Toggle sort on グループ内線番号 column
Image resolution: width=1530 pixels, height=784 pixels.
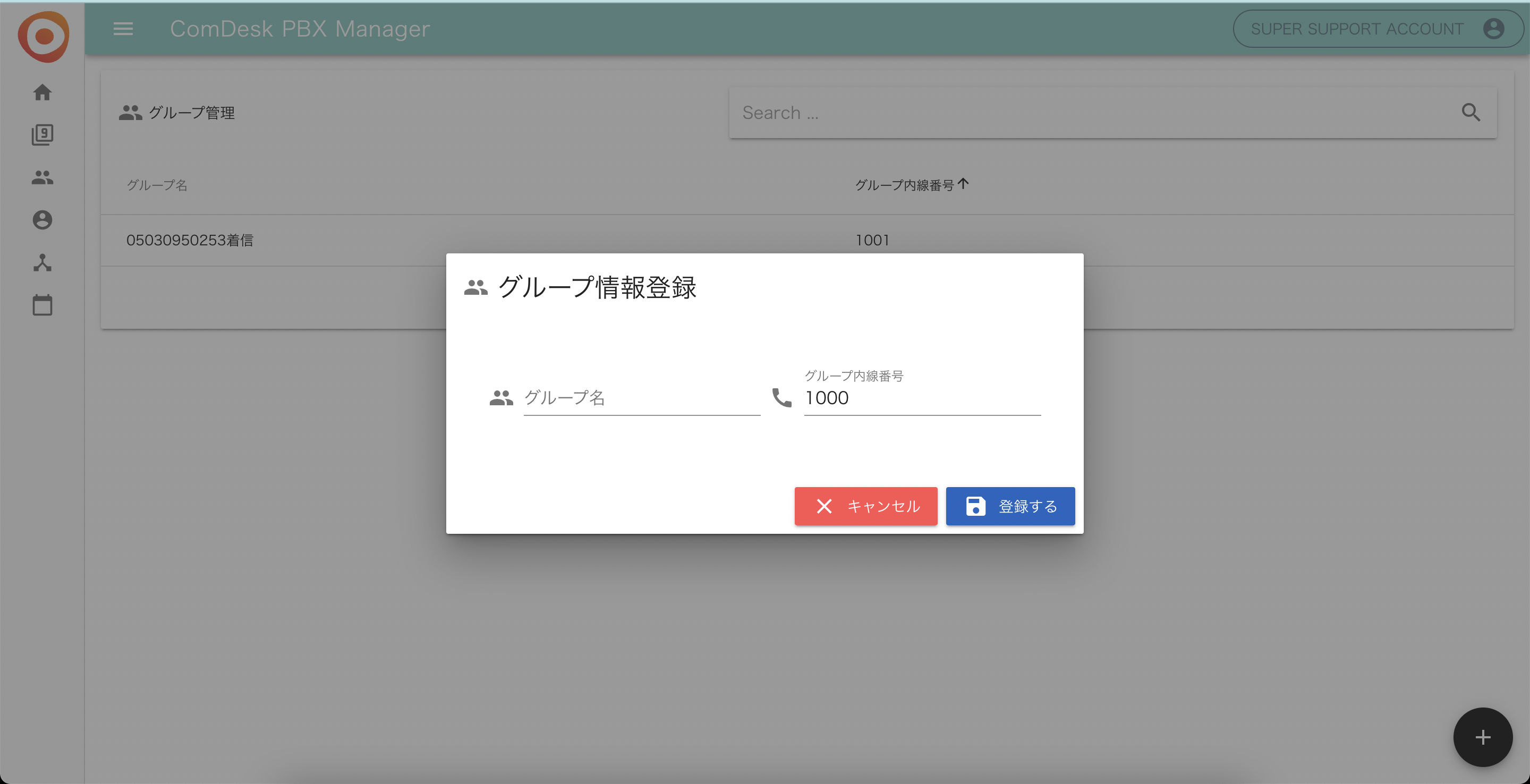tap(911, 185)
